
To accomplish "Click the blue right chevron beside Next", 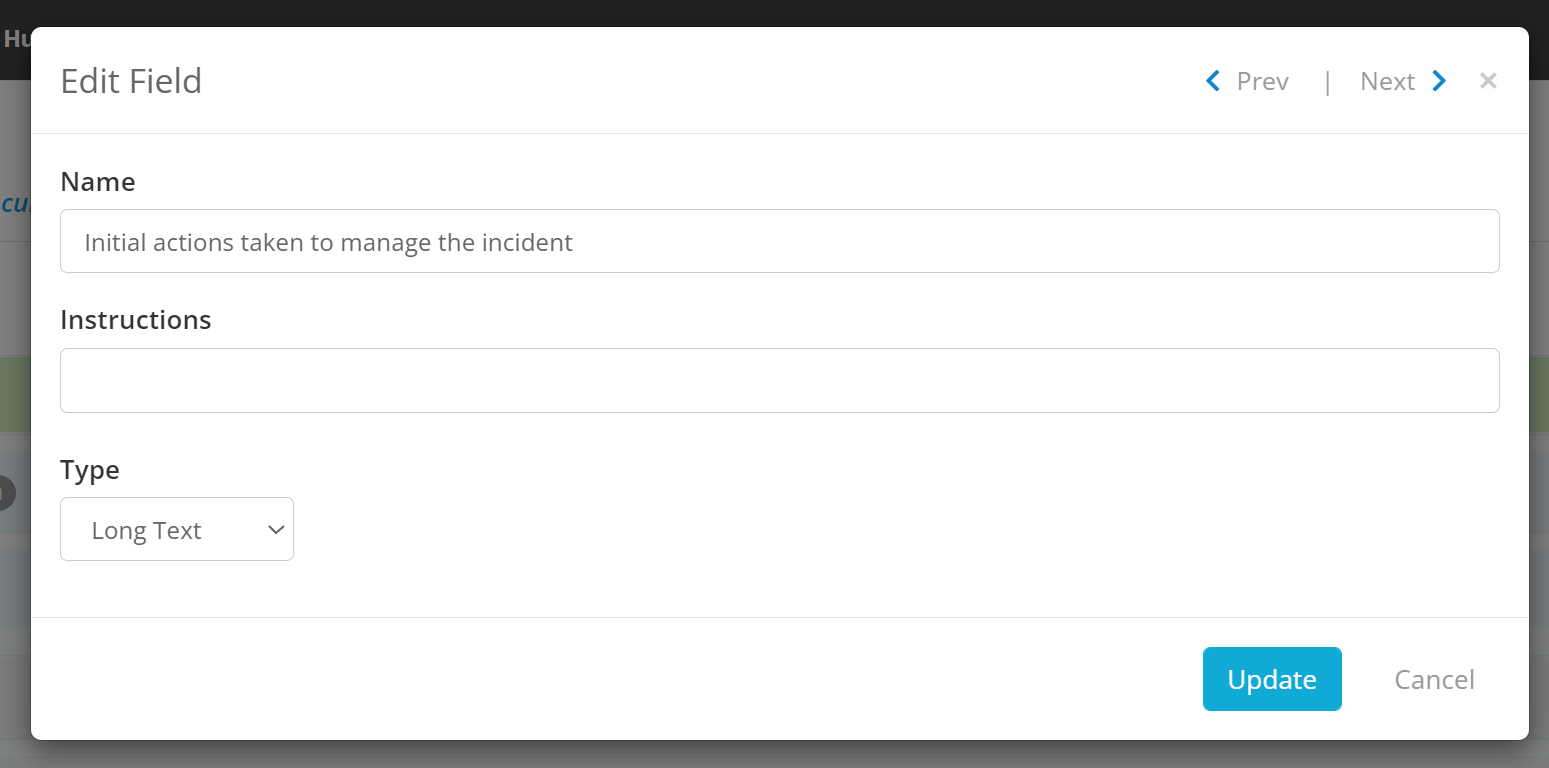I will click(x=1439, y=81).
